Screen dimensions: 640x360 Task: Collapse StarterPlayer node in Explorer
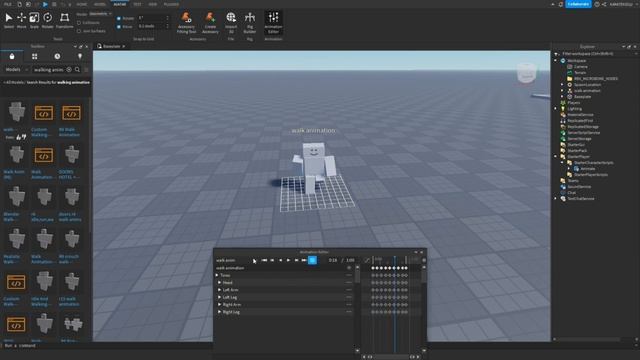pyautogui.click(x=556, y=156)
